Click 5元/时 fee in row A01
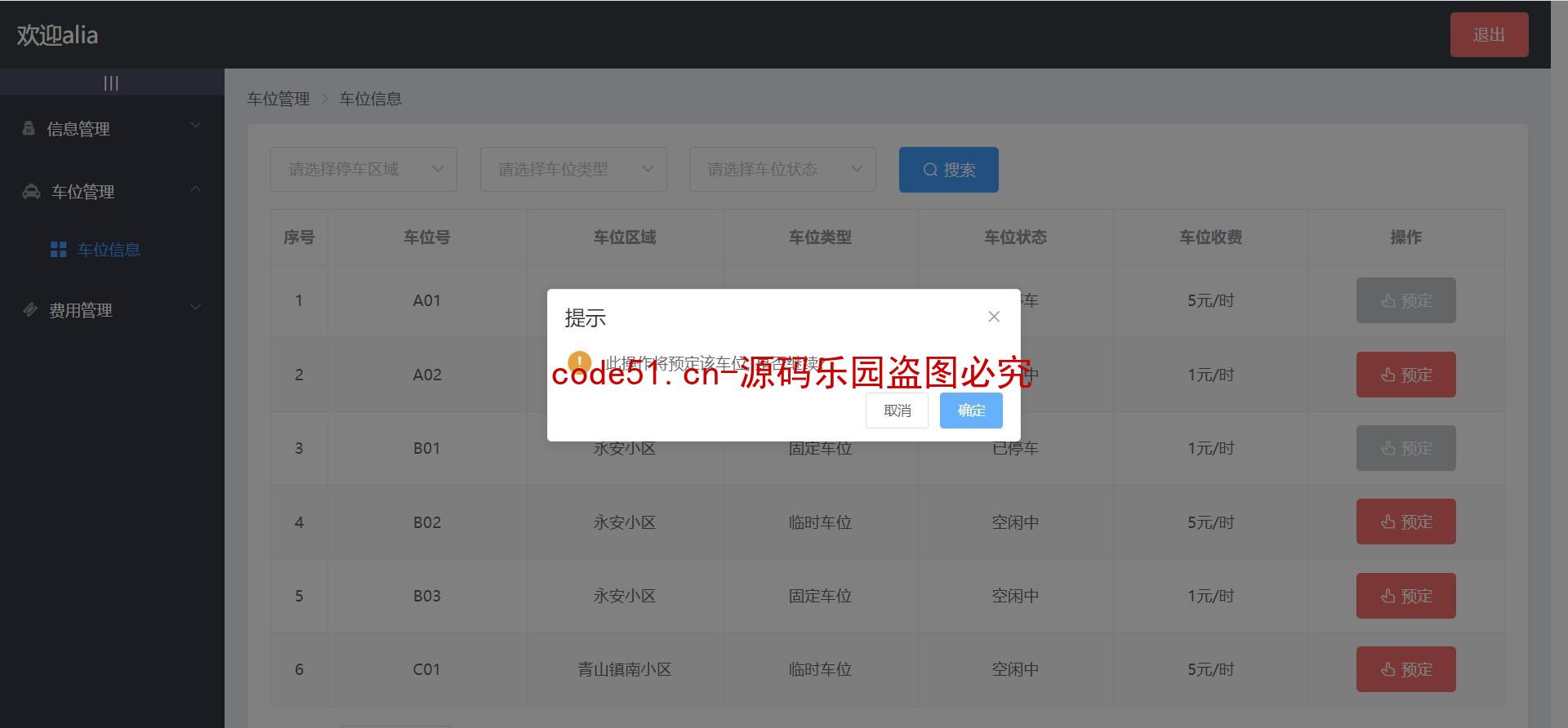Screen dimensions: 1568x728 click(1210, 300)
